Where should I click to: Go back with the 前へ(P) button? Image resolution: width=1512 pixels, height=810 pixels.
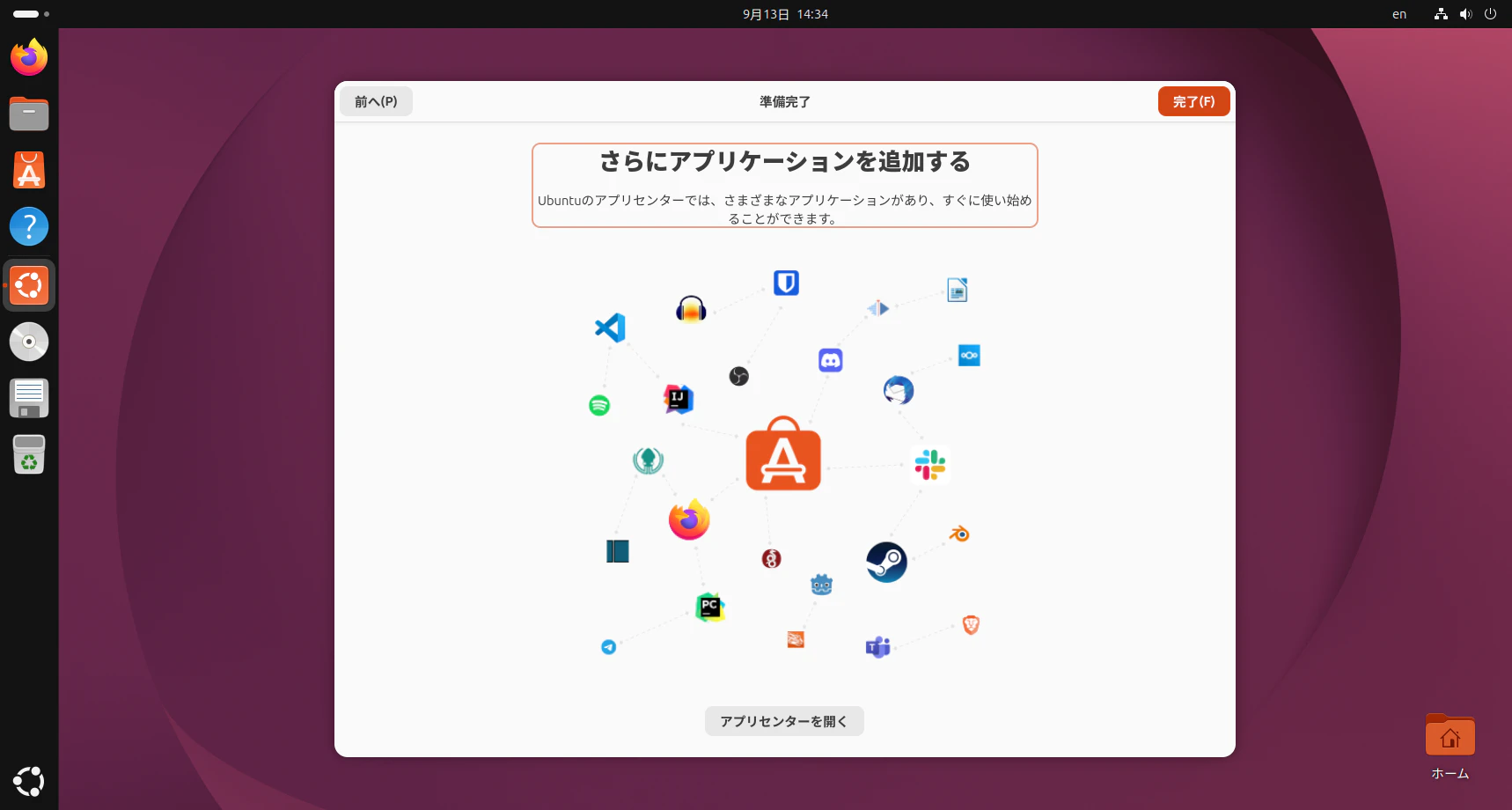376,101
